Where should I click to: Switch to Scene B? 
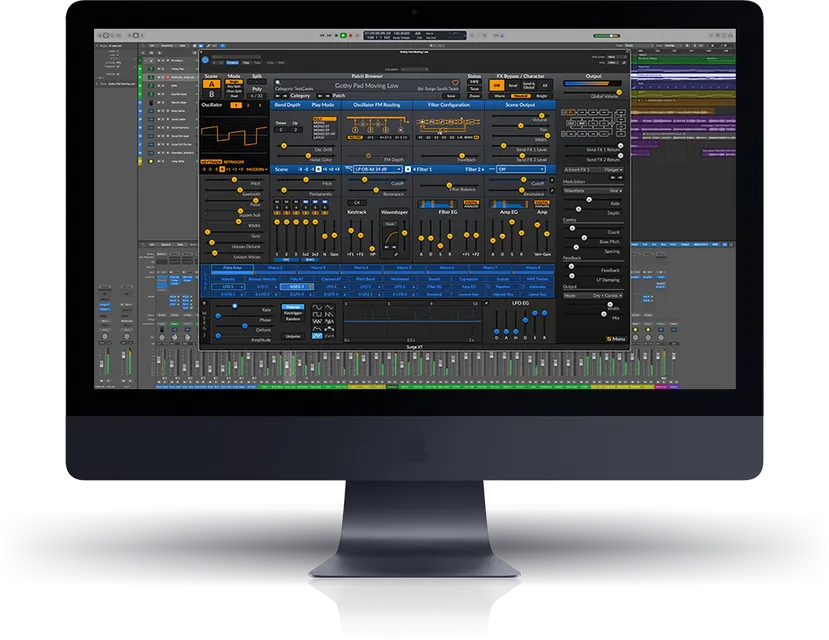click(x=211, y=94)
